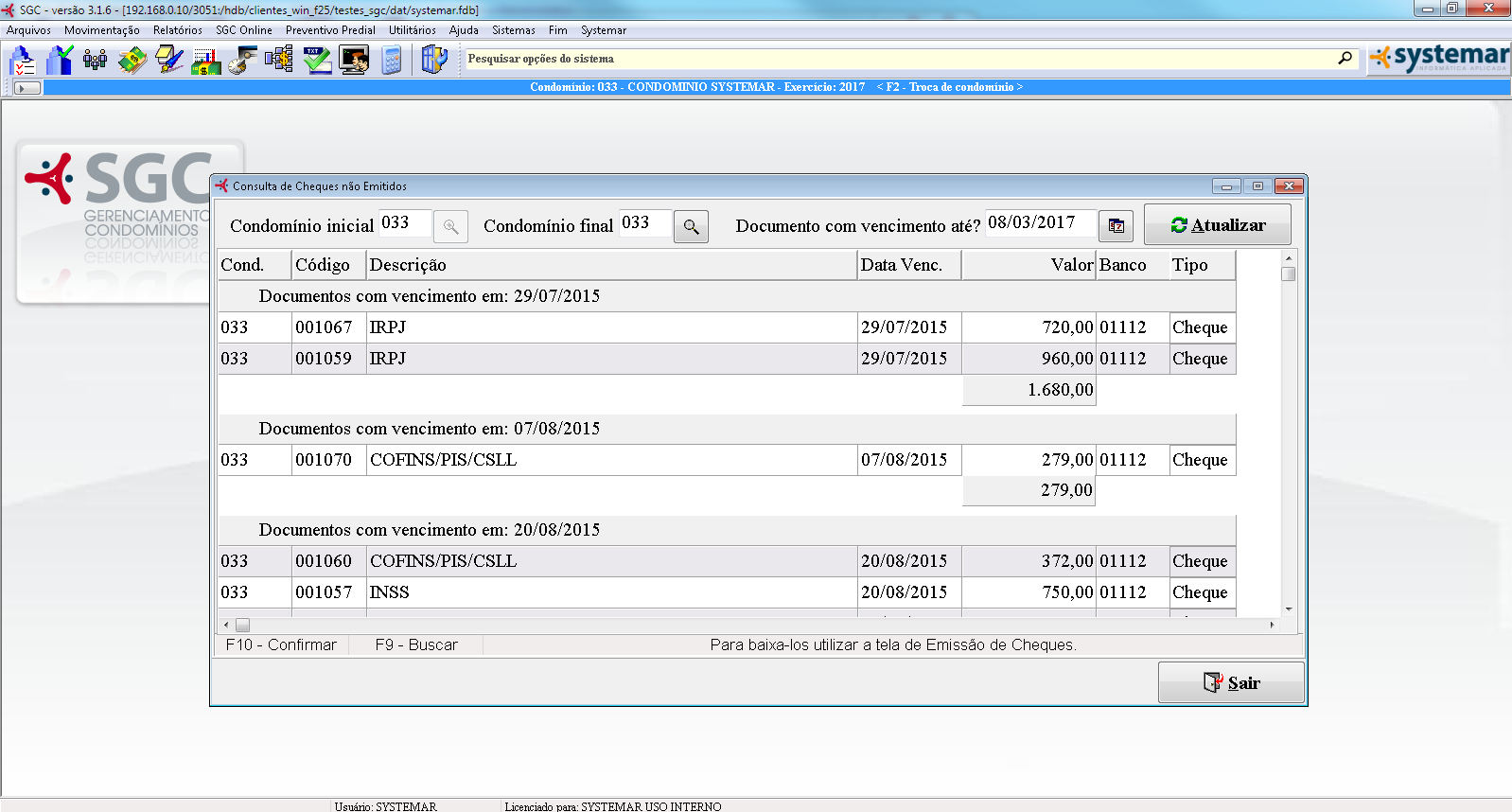This screenshot has height=812, width=1512.
Task: Click the vertical scrollbar down arrow in cheque list
Action: tap(1288, 609)
